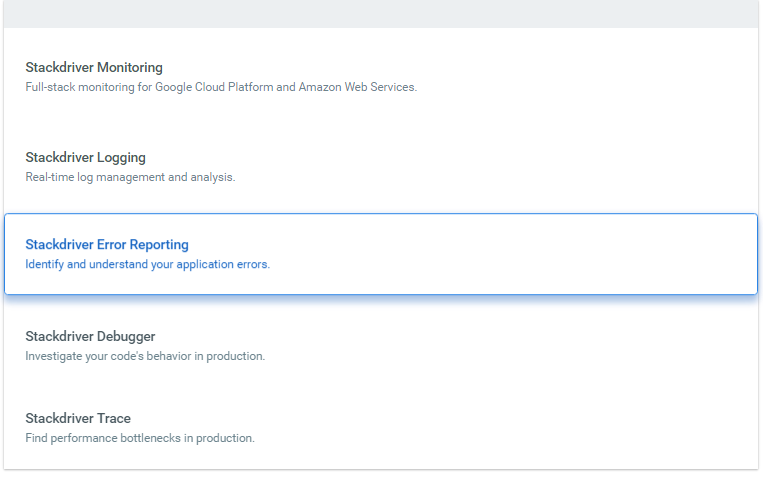The height and width of the screenshot is (477, 763).
Task: Open Stackdriver Monitoring
Action: click(x=94, y=67)
